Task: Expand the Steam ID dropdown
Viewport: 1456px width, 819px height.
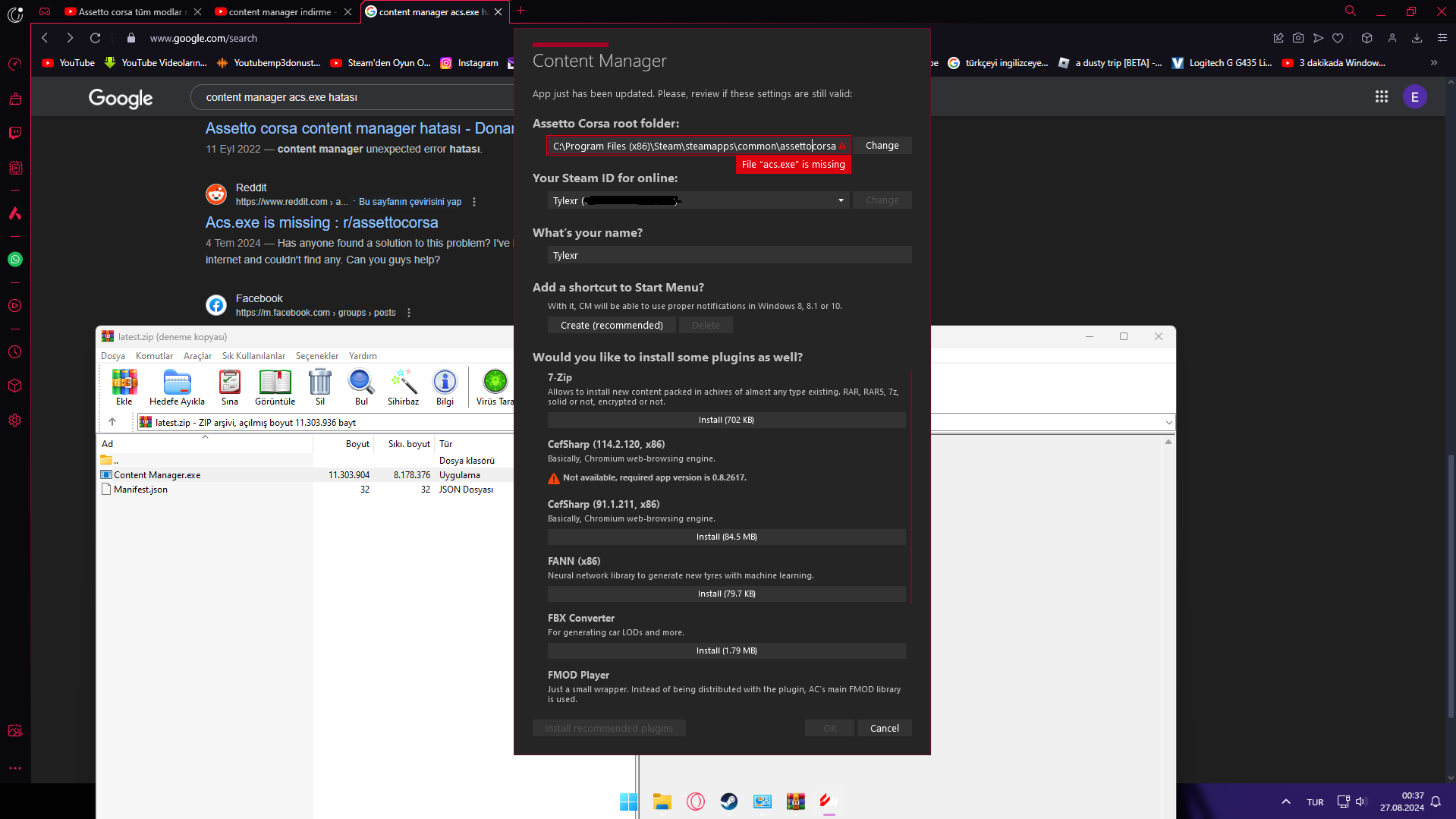Action: (x=841, y=200)
